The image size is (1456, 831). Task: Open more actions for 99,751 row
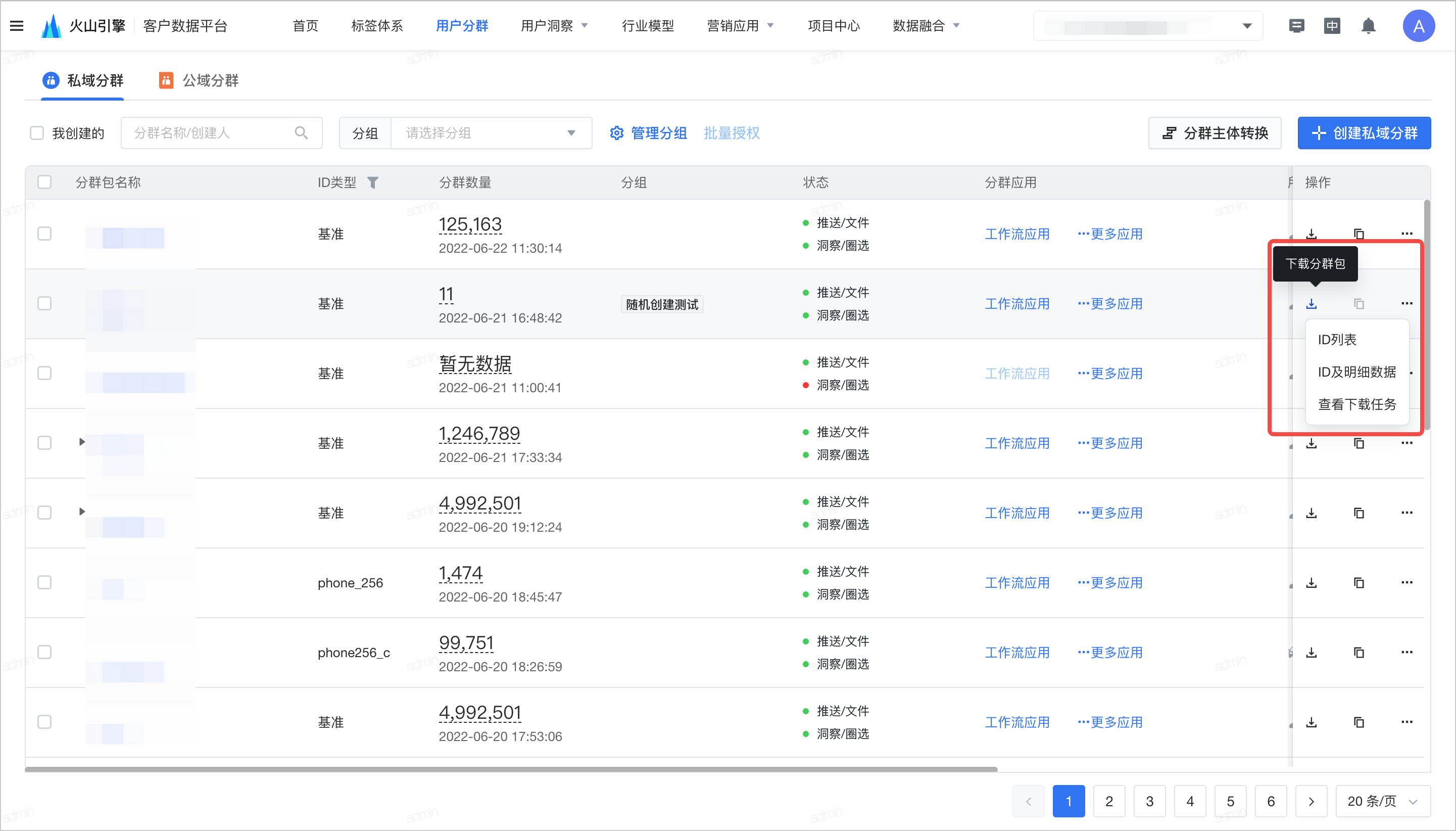[1406, 653]
